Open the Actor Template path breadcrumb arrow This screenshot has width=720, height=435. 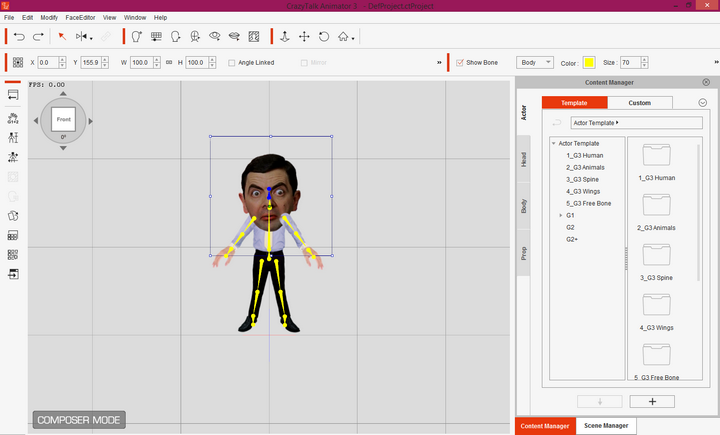click(617, 123)
